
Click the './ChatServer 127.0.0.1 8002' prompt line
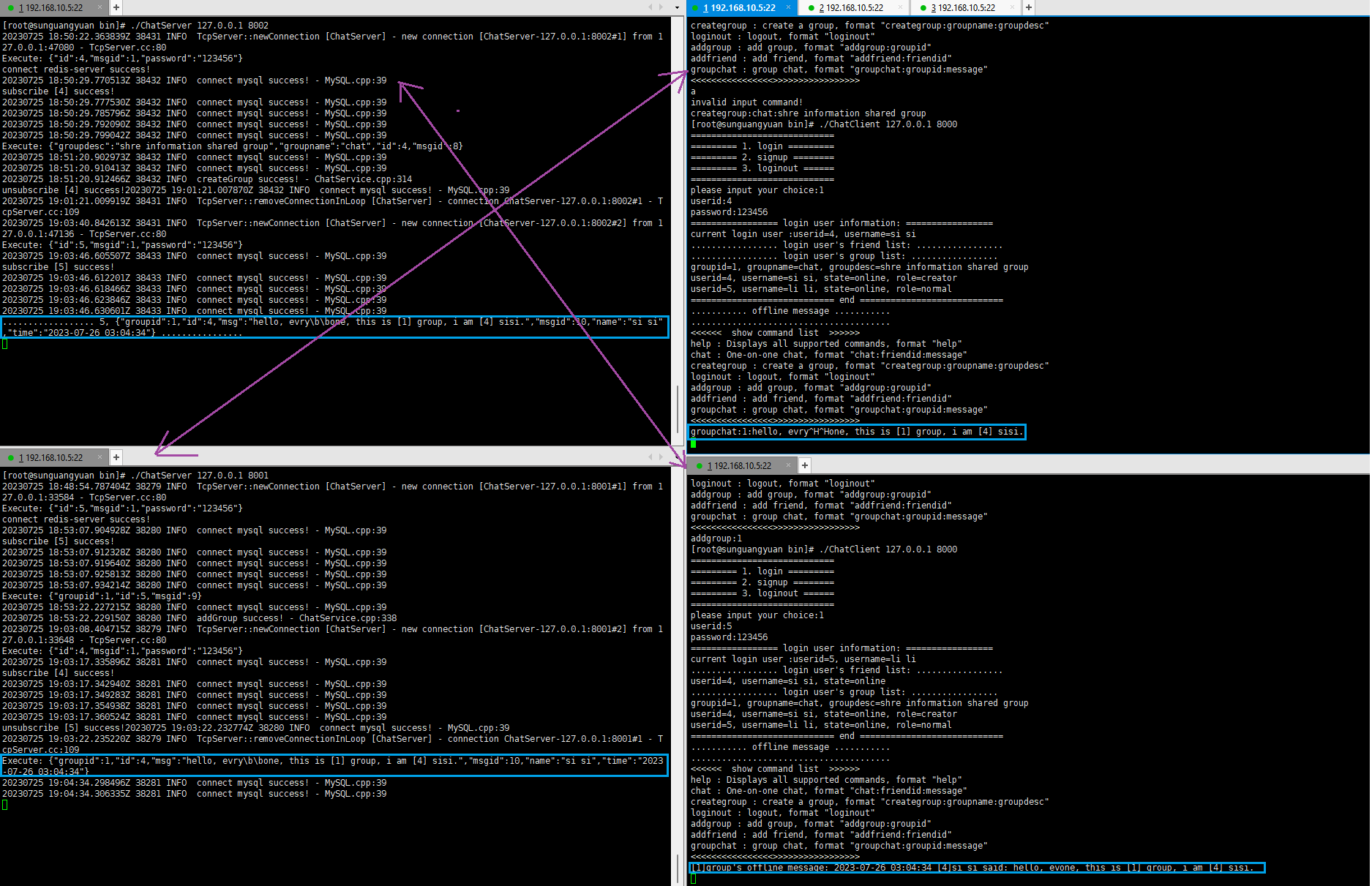tap(135, 26)
